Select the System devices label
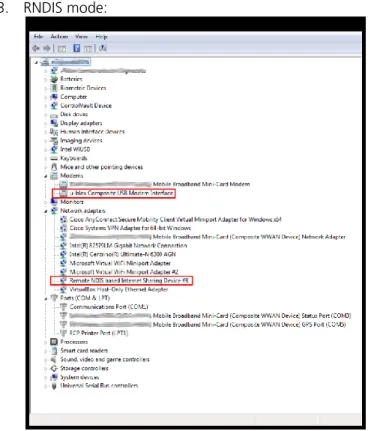 pyautogui.click(x=79, y=377)
